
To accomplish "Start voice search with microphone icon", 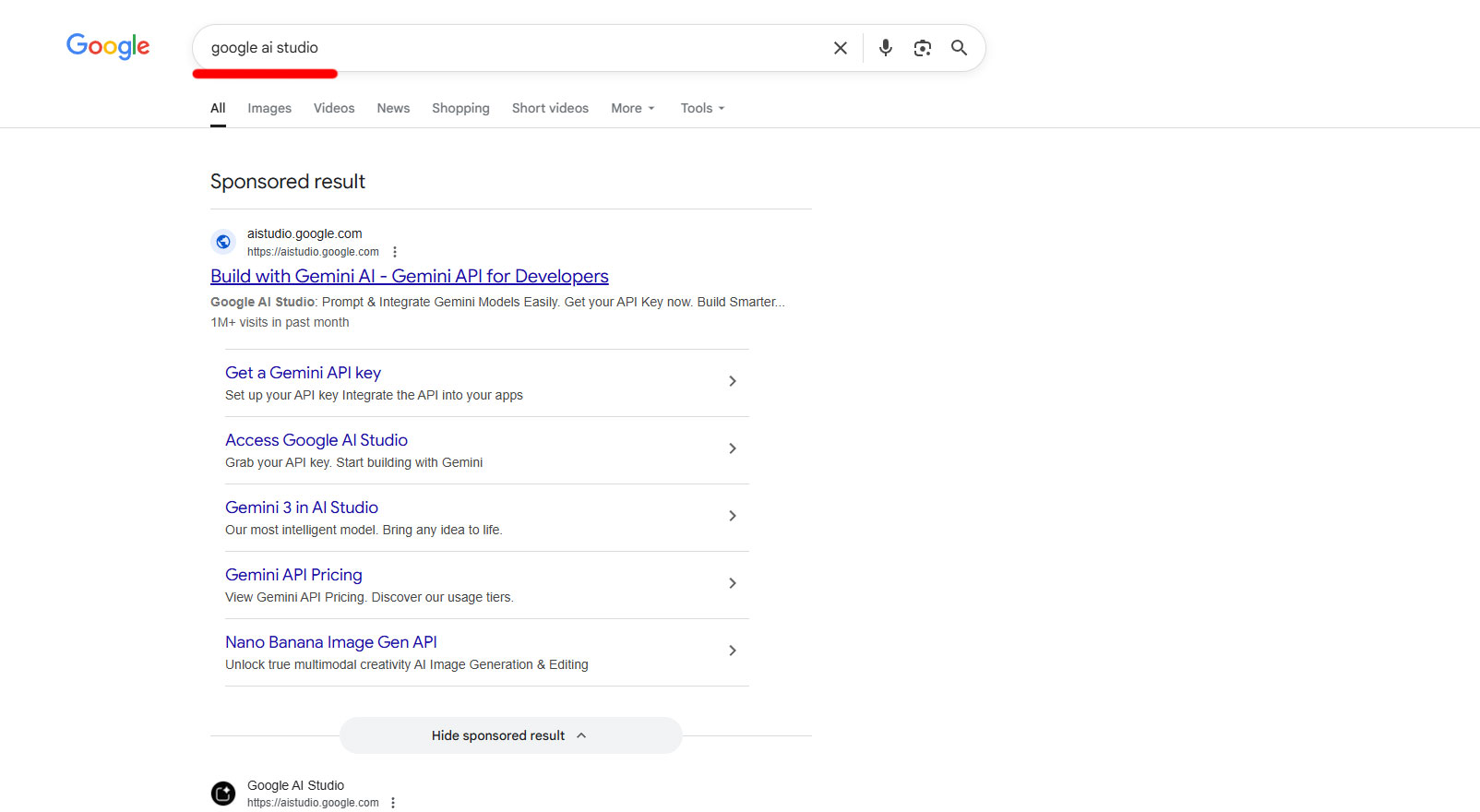I will [x=886, y=48].
